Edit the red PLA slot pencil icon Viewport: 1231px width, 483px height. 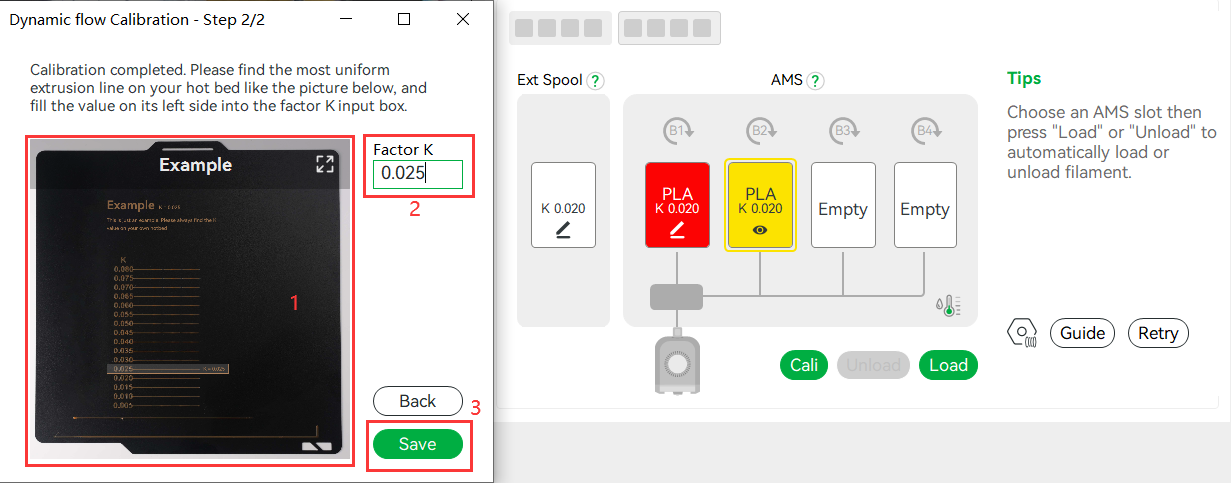pos(677,231)
